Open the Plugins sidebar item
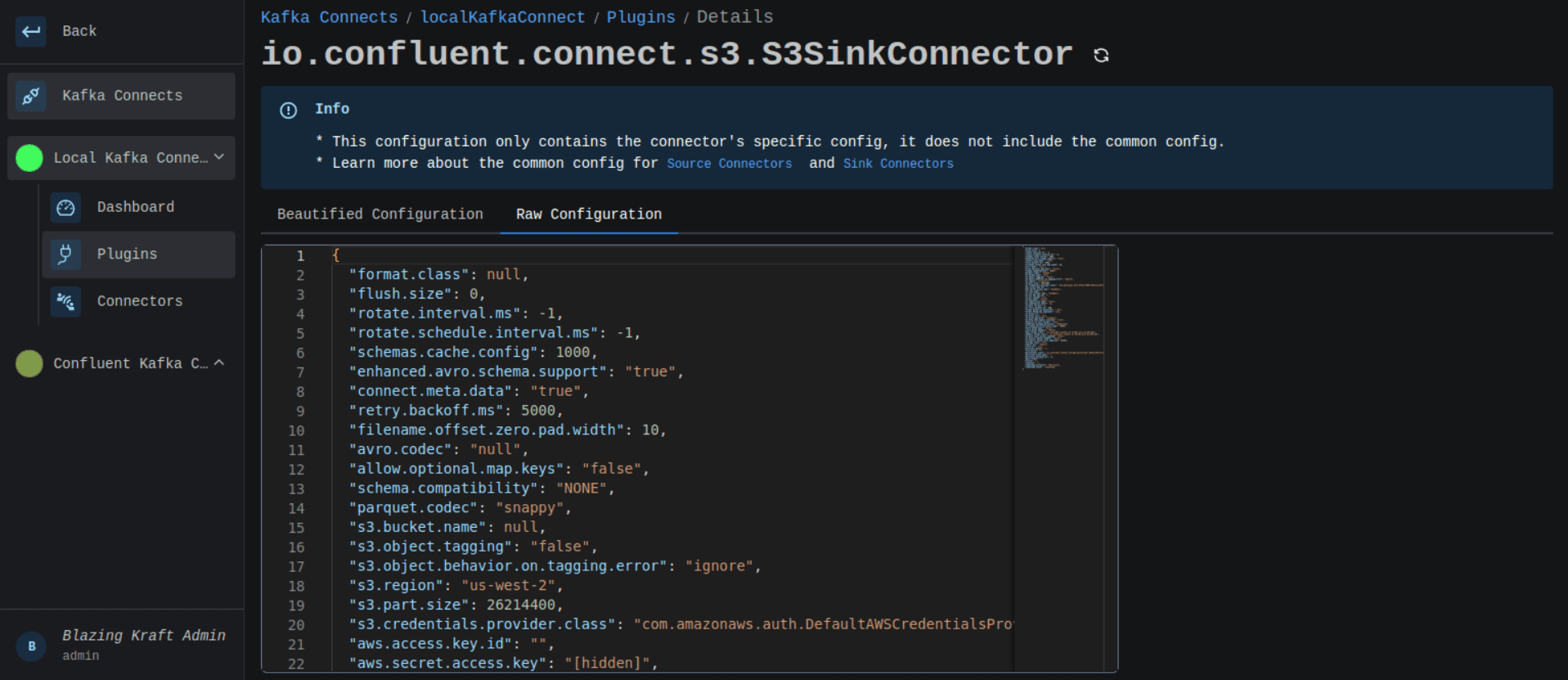Viewport: 1568px width, 680px height. coord(138,254)
